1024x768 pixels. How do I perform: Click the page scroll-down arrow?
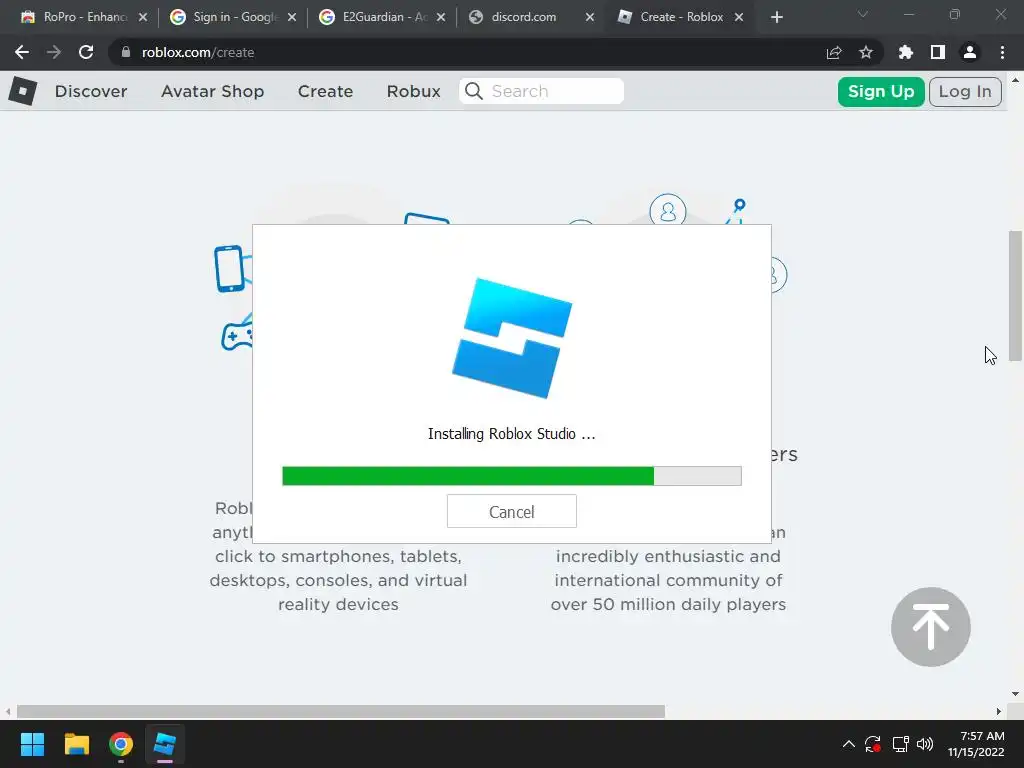pos(1015,694)
